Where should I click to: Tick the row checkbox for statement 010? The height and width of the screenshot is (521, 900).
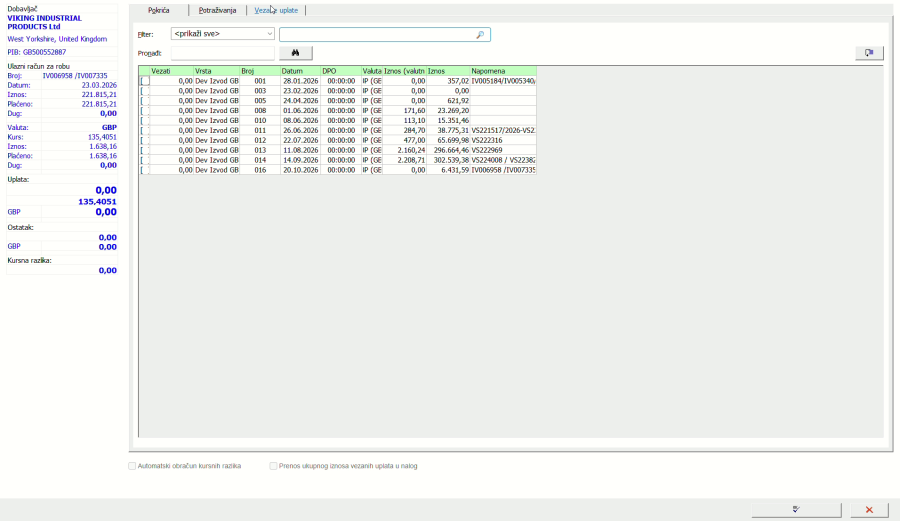pos(145,120)
